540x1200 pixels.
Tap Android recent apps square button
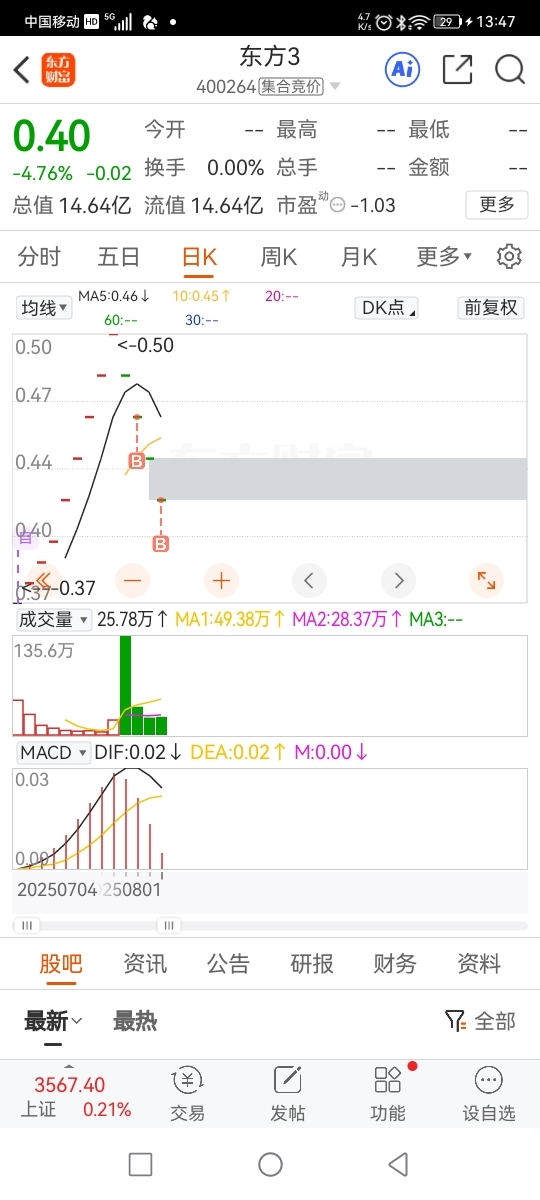tap(141, 1164)
